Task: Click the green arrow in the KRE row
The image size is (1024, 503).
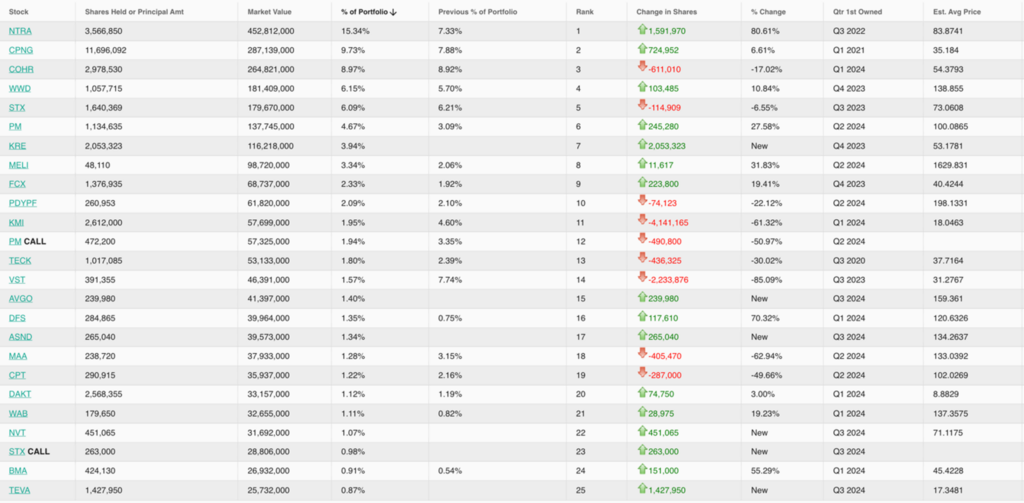Action: point(643,144)
